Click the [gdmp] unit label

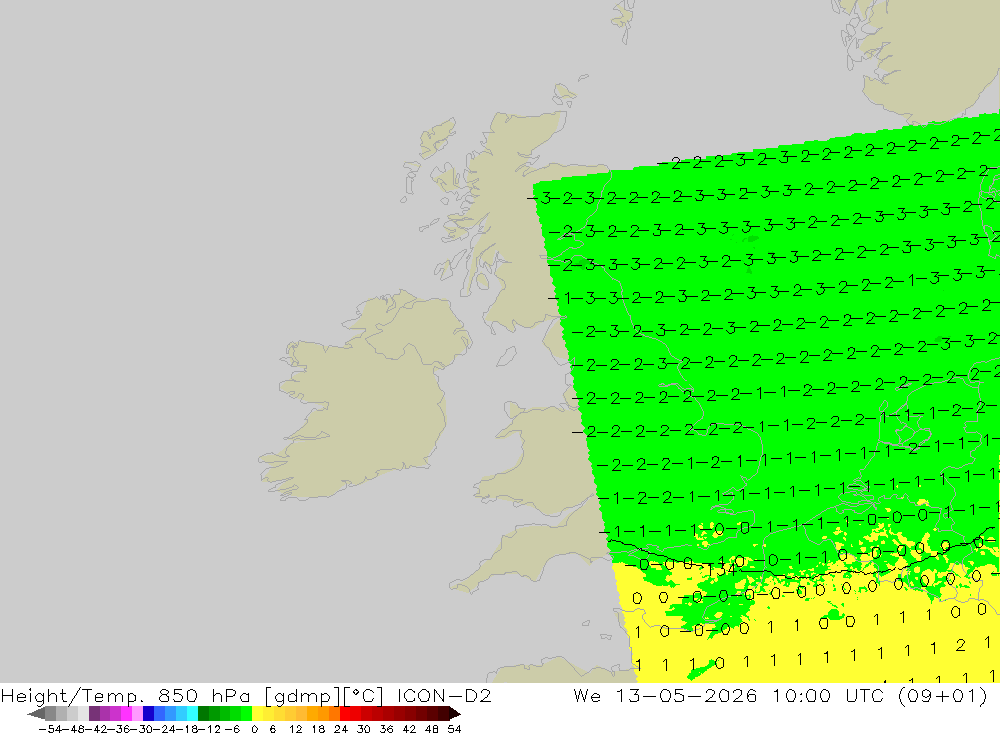coord(301,696)
